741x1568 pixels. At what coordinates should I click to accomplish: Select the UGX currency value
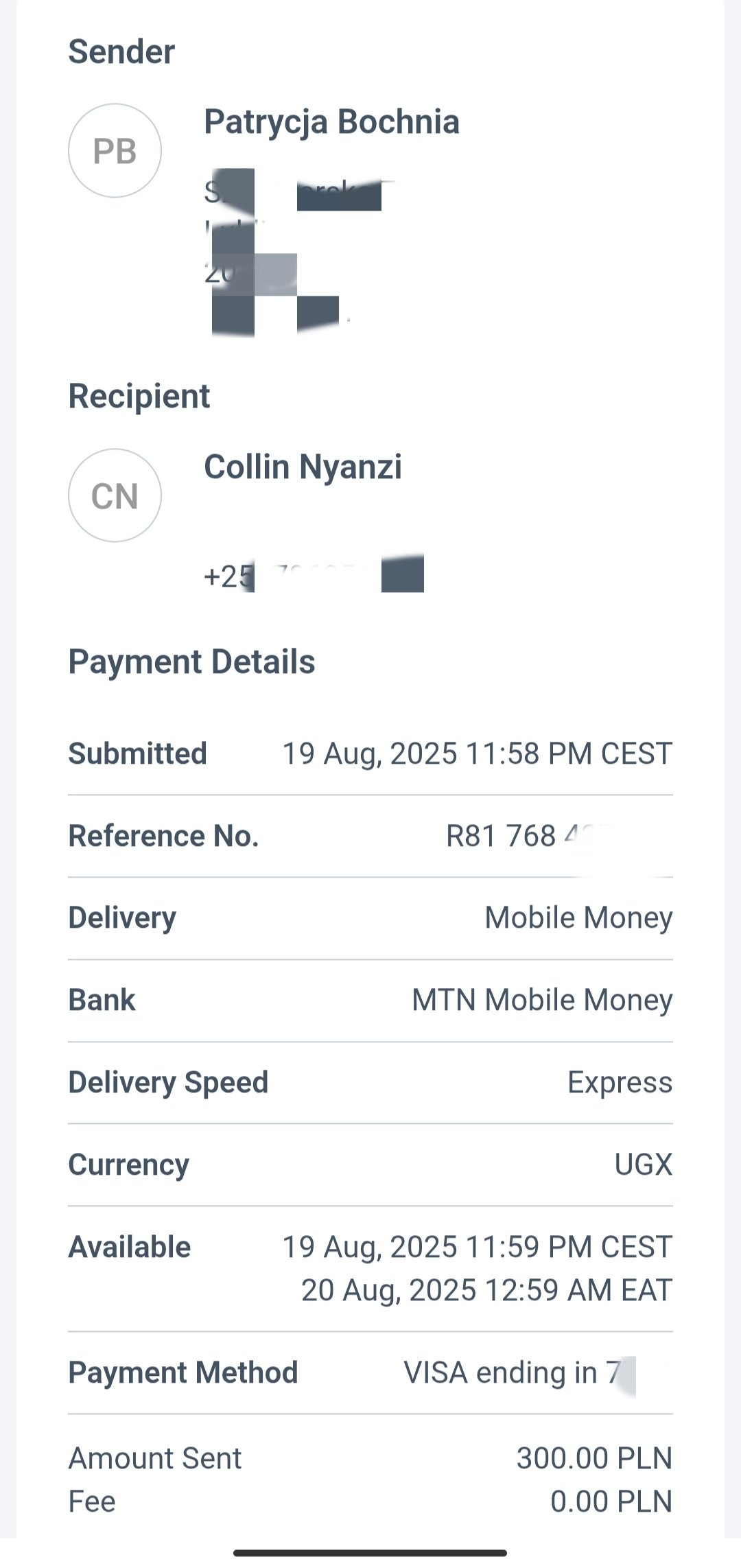click(643, 1165)
